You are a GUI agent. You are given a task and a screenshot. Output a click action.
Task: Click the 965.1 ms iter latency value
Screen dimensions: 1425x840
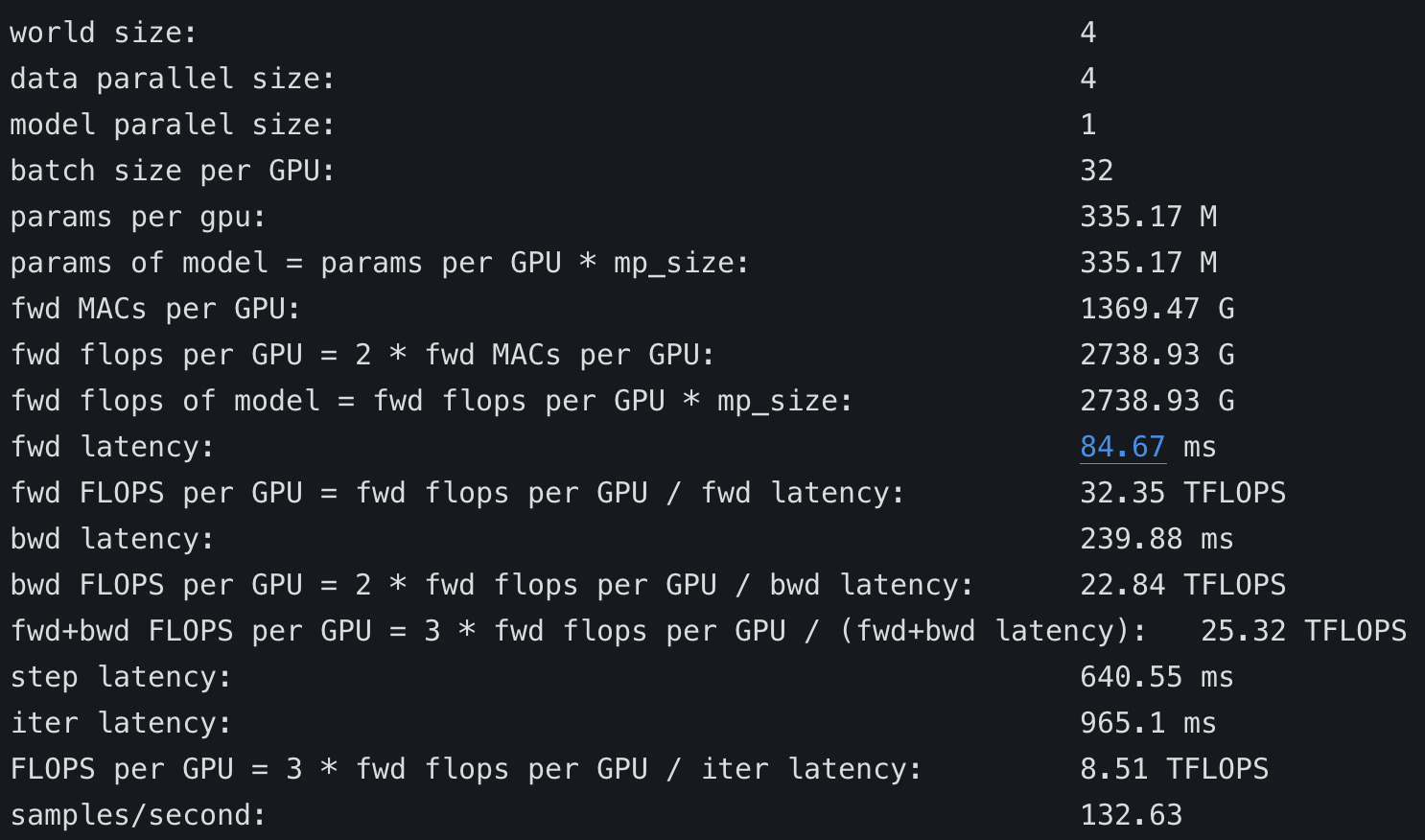1149,723
